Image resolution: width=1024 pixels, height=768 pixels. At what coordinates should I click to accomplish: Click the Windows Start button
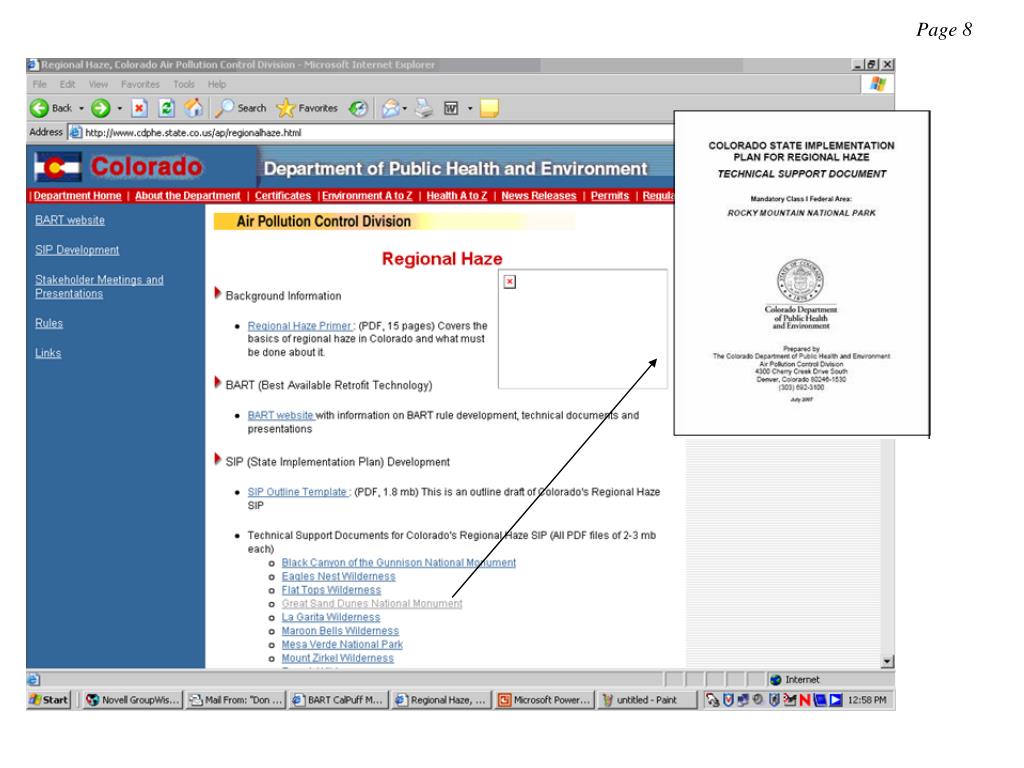point(49,700)
